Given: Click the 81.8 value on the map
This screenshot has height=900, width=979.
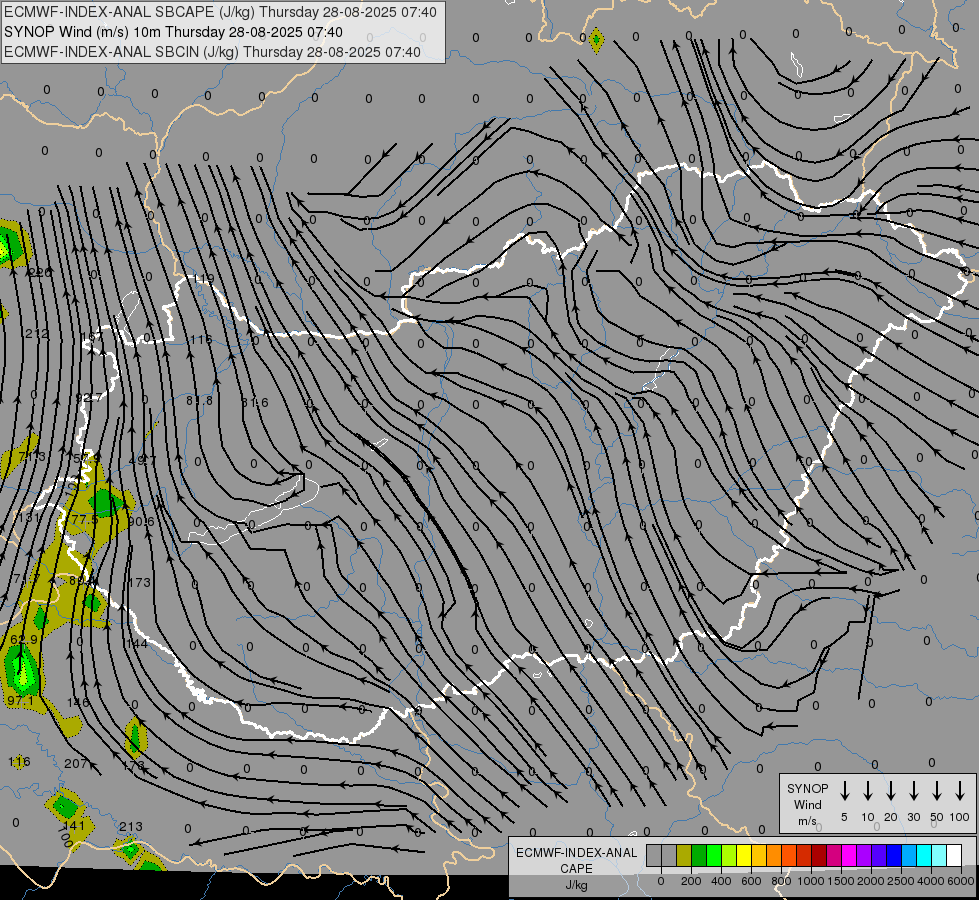Looking at the screenshot, I should tap(199, 400).
